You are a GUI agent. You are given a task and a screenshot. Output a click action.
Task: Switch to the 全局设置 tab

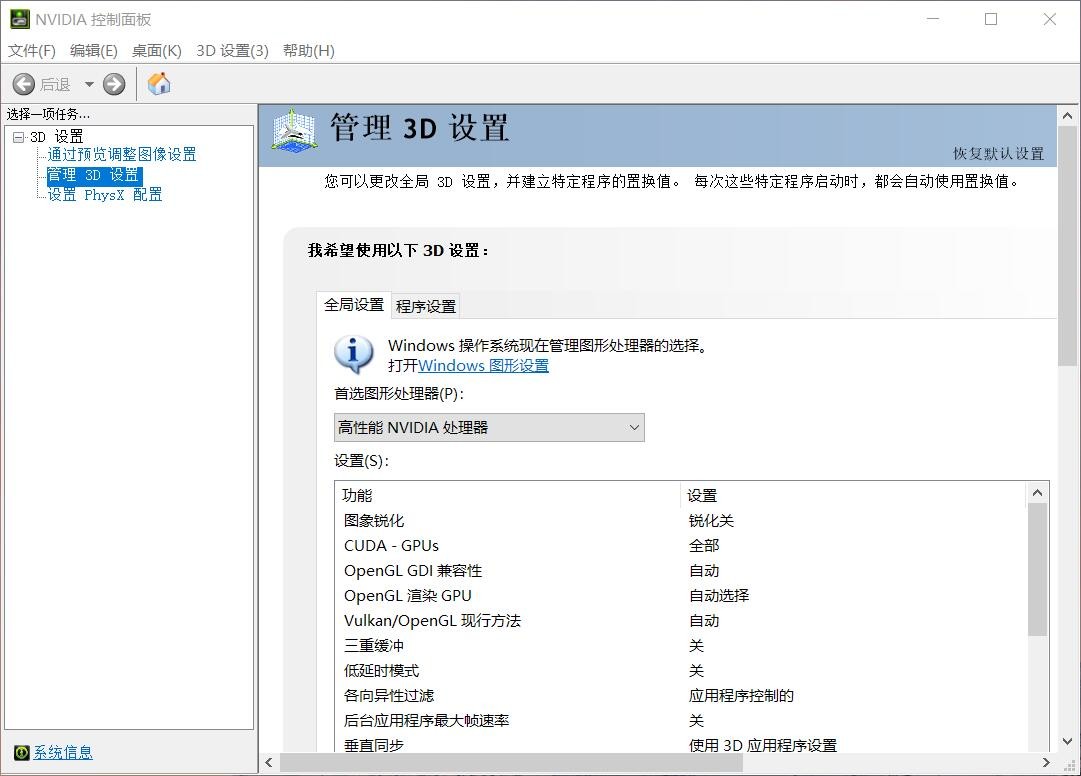click(x=354, y=305)
